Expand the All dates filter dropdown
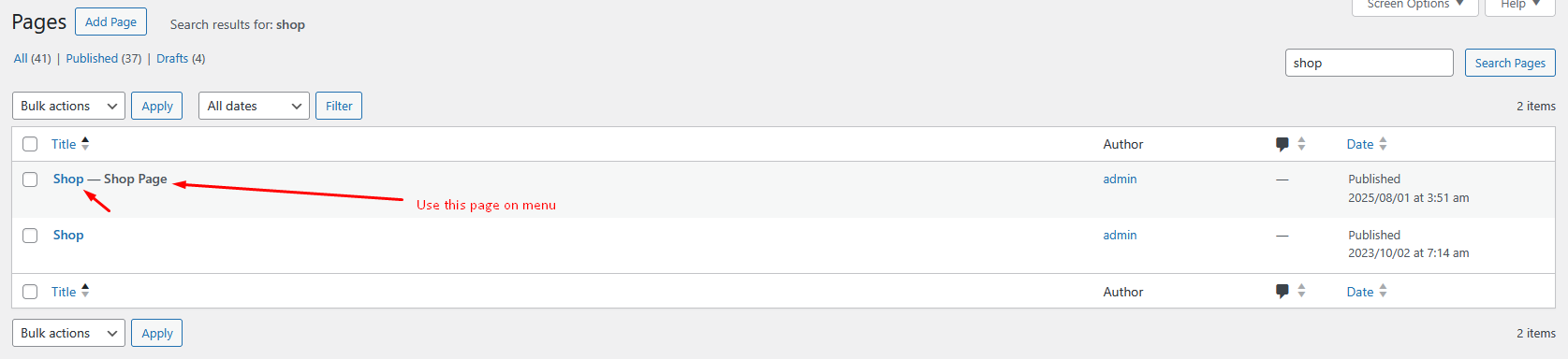Viewport: 1568px width, 359px height. coord(254,106)
